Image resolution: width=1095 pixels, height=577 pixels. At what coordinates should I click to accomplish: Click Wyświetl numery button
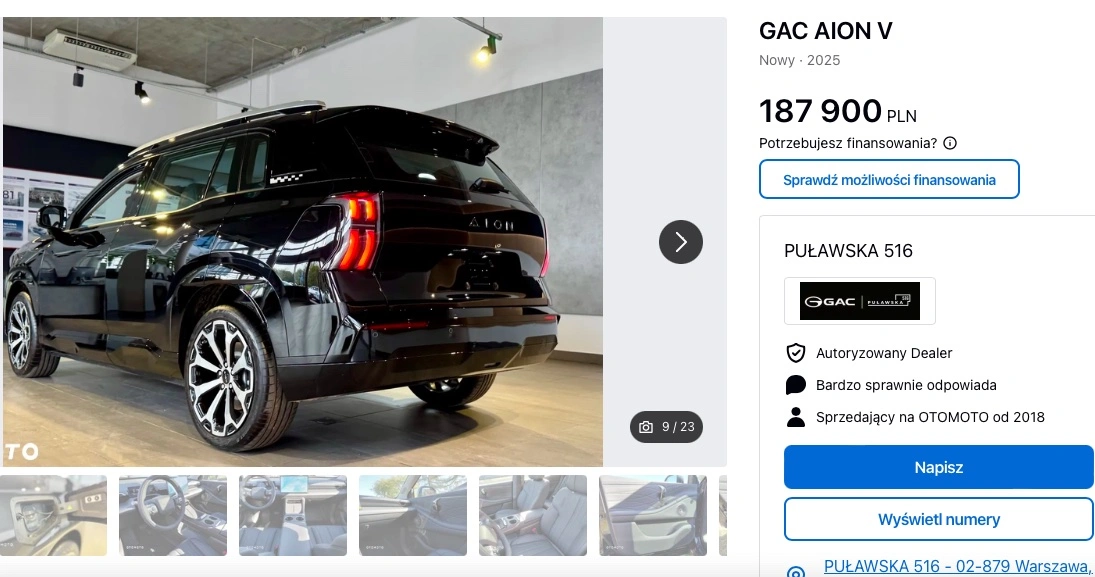click(x=939, y=519)
